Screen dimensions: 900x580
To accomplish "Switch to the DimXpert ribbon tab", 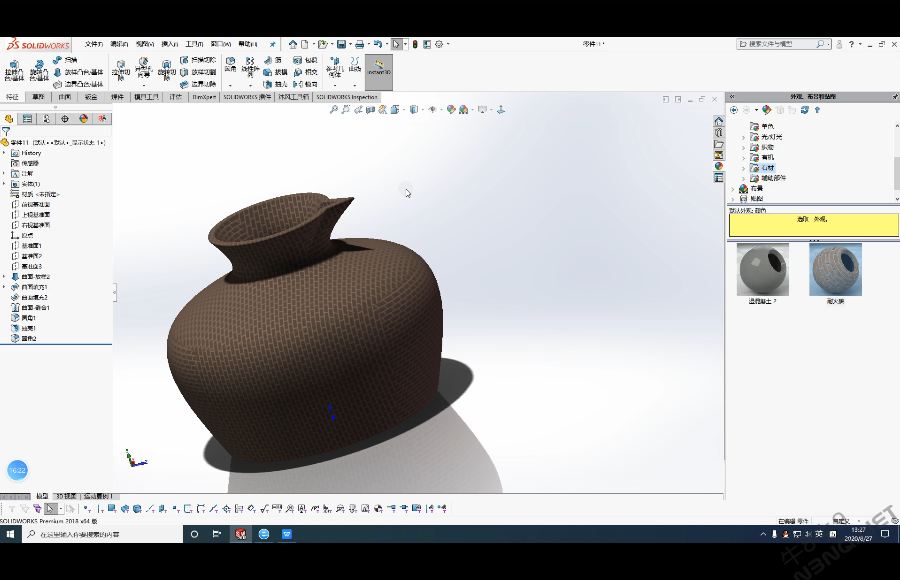I will [x=204, y=97].
